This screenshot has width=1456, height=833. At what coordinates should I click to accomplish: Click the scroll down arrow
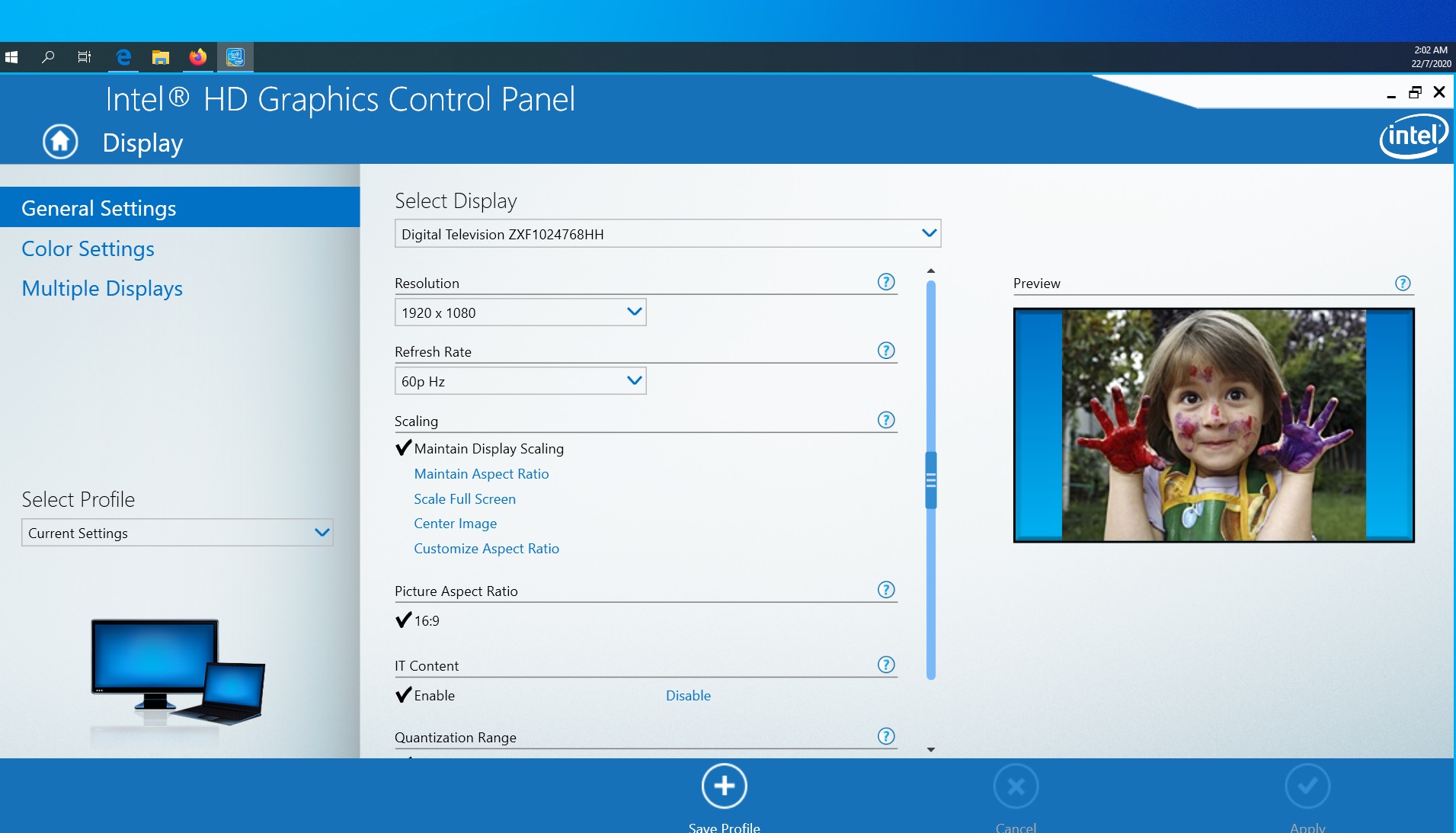coord(930,749)
